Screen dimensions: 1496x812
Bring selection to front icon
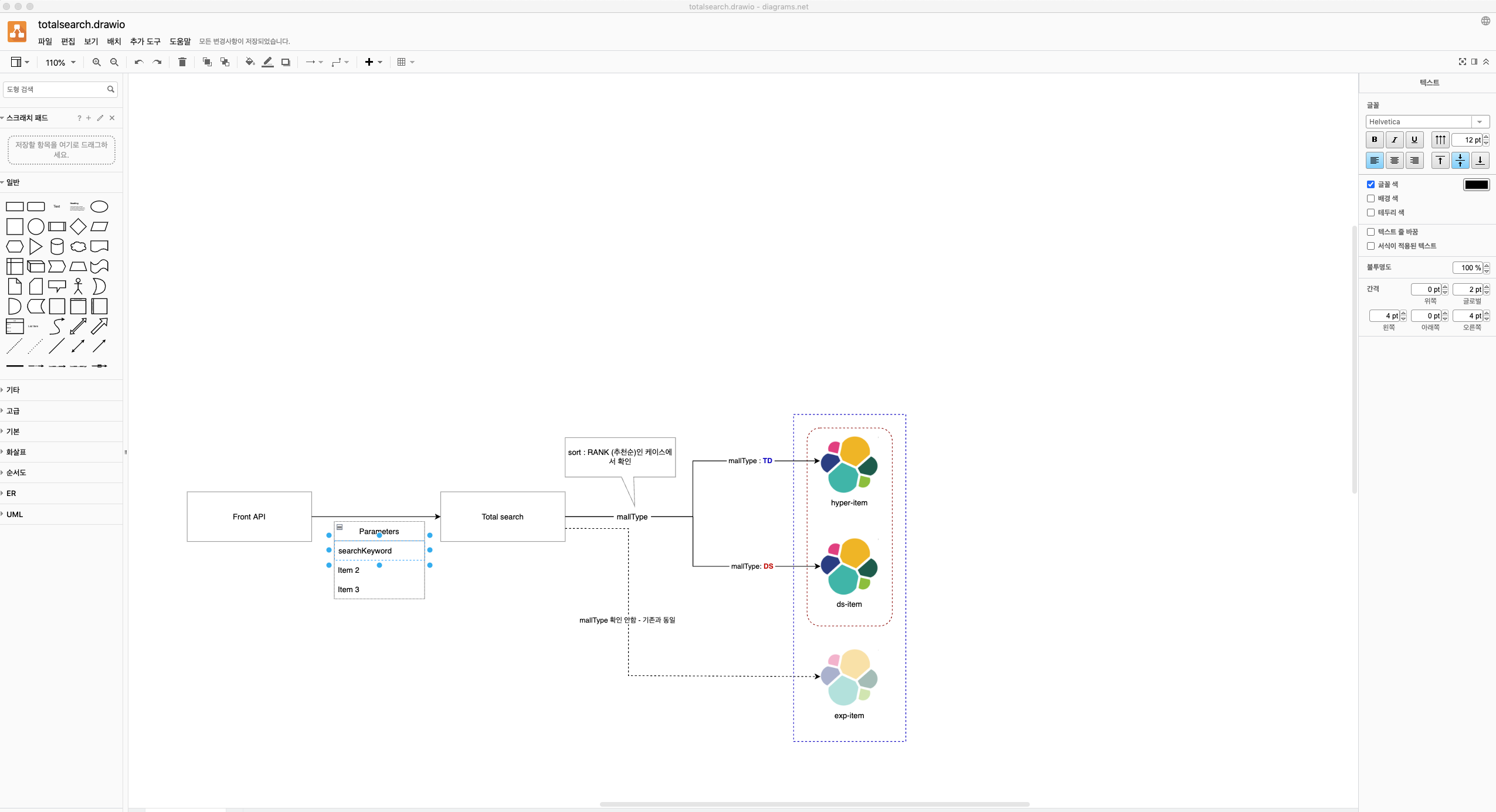click(x=207, y=62)
